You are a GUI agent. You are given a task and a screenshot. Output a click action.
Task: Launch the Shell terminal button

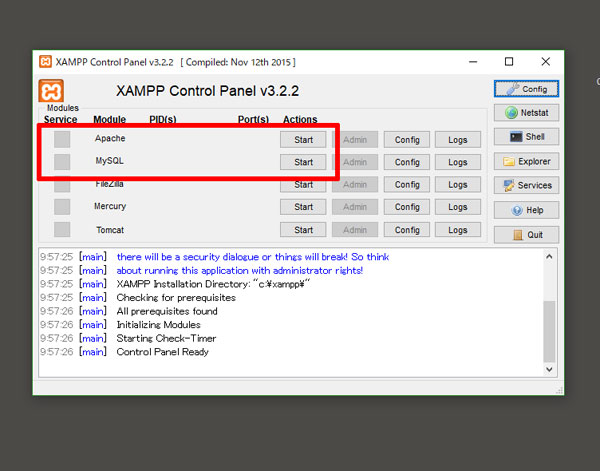click(526, 137)
